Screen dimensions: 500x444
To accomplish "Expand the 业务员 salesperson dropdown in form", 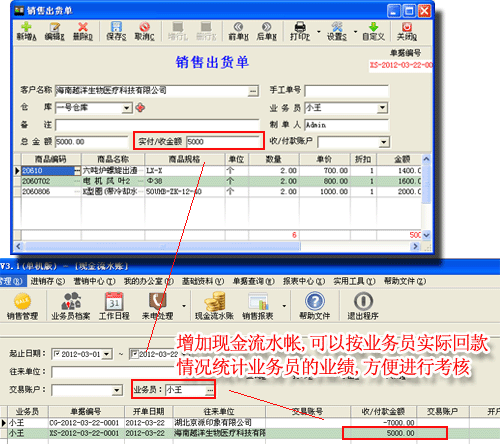I will pos(382,108).
